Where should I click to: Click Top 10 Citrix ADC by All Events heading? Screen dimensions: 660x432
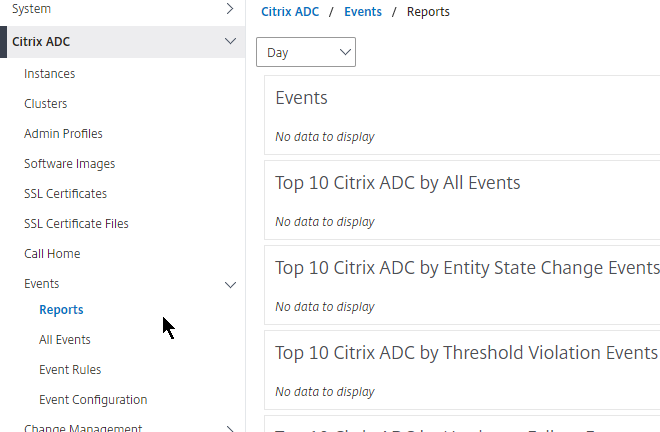pyautogui.click(x=398, y=183)
